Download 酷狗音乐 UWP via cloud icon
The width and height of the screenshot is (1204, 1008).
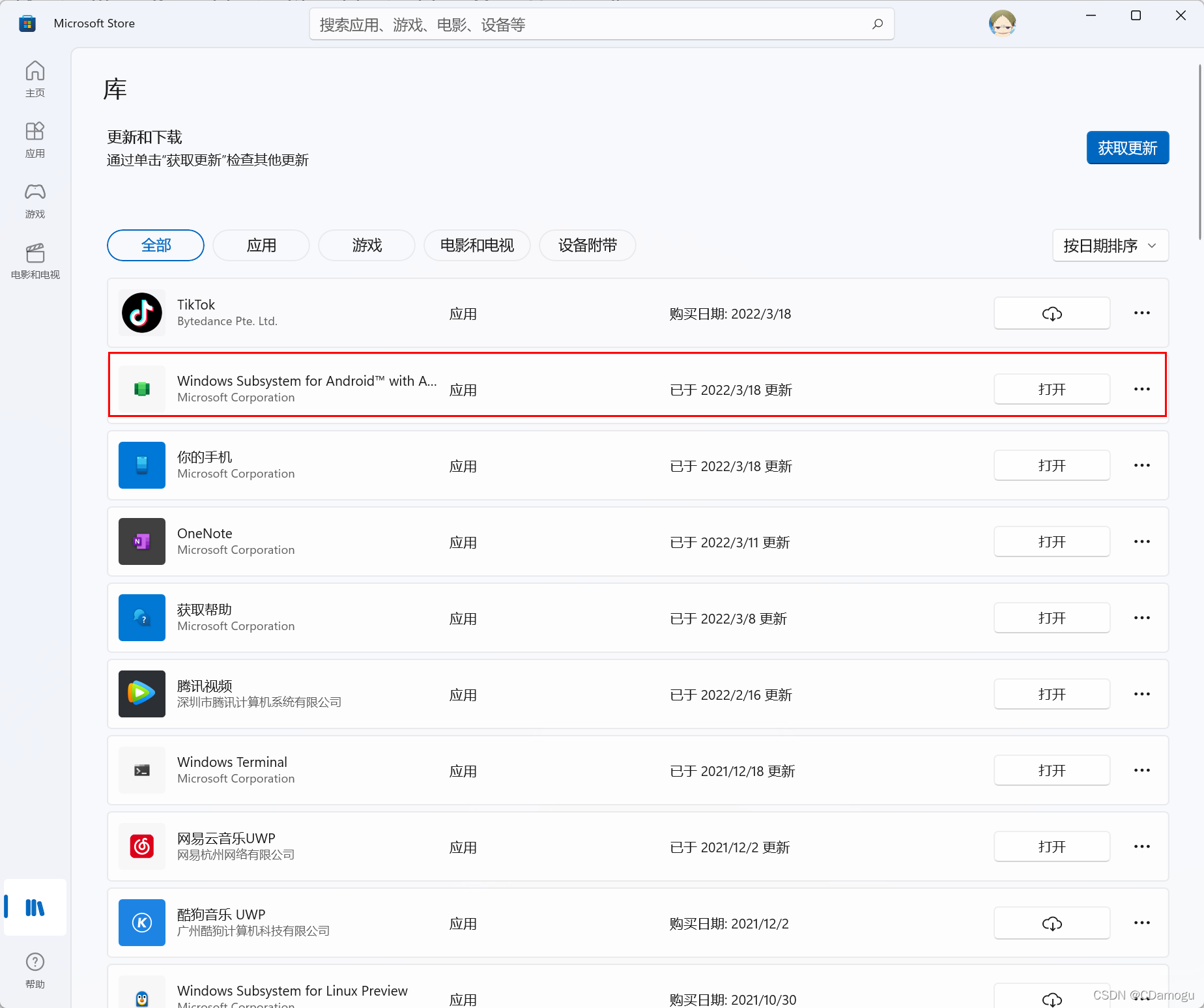click(x=1052, y=923)
